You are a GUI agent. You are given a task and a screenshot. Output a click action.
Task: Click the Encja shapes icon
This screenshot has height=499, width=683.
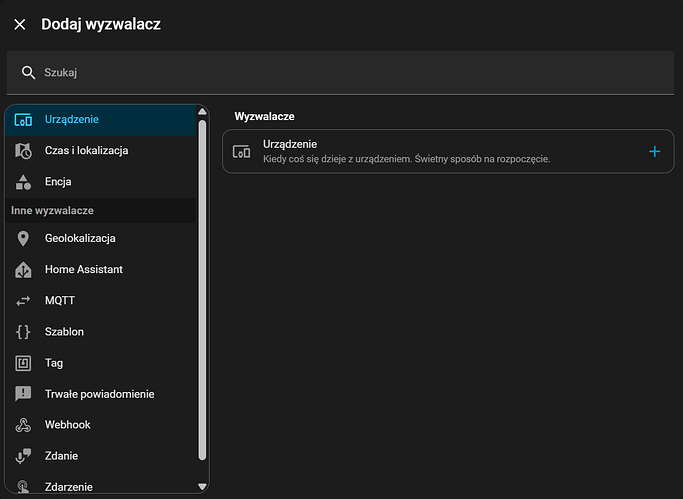[x=24, y=182]
